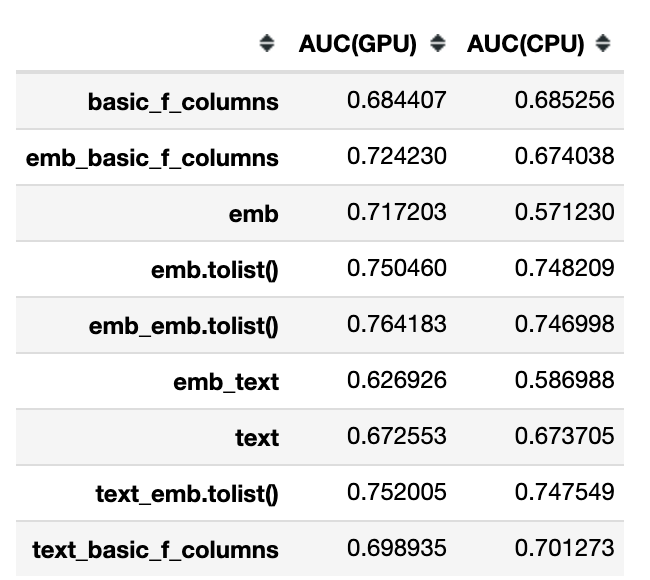Click the CPU value 0.701273
This screenshot has height=580, width=650.
point(564,549)
